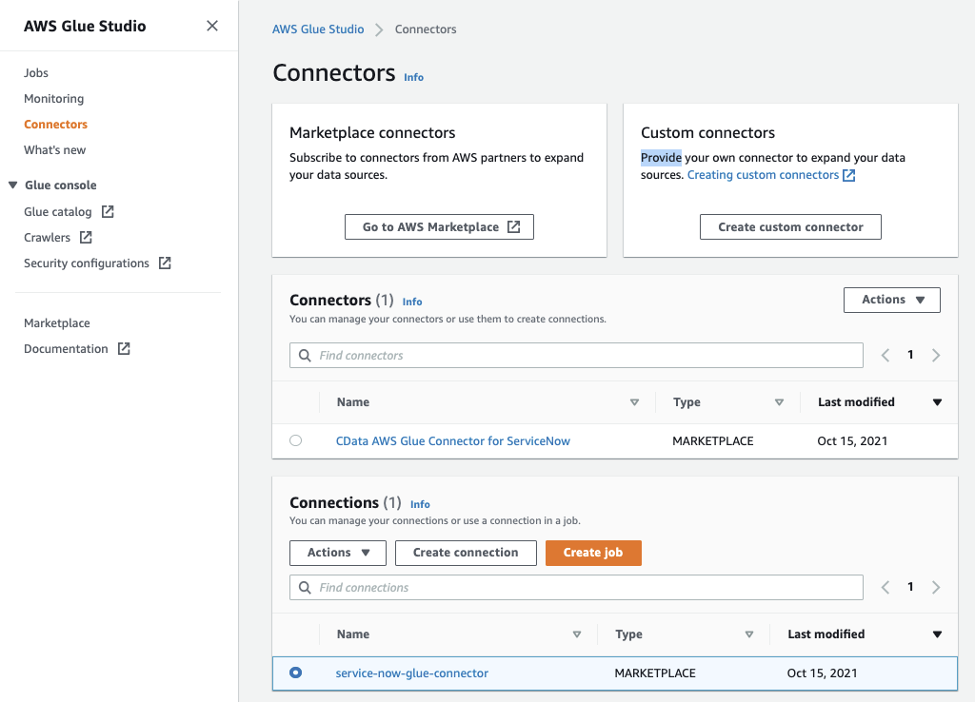Click external link icon beside Crawlers
Viewport: 977px width, 702px height.
(86, 238)
